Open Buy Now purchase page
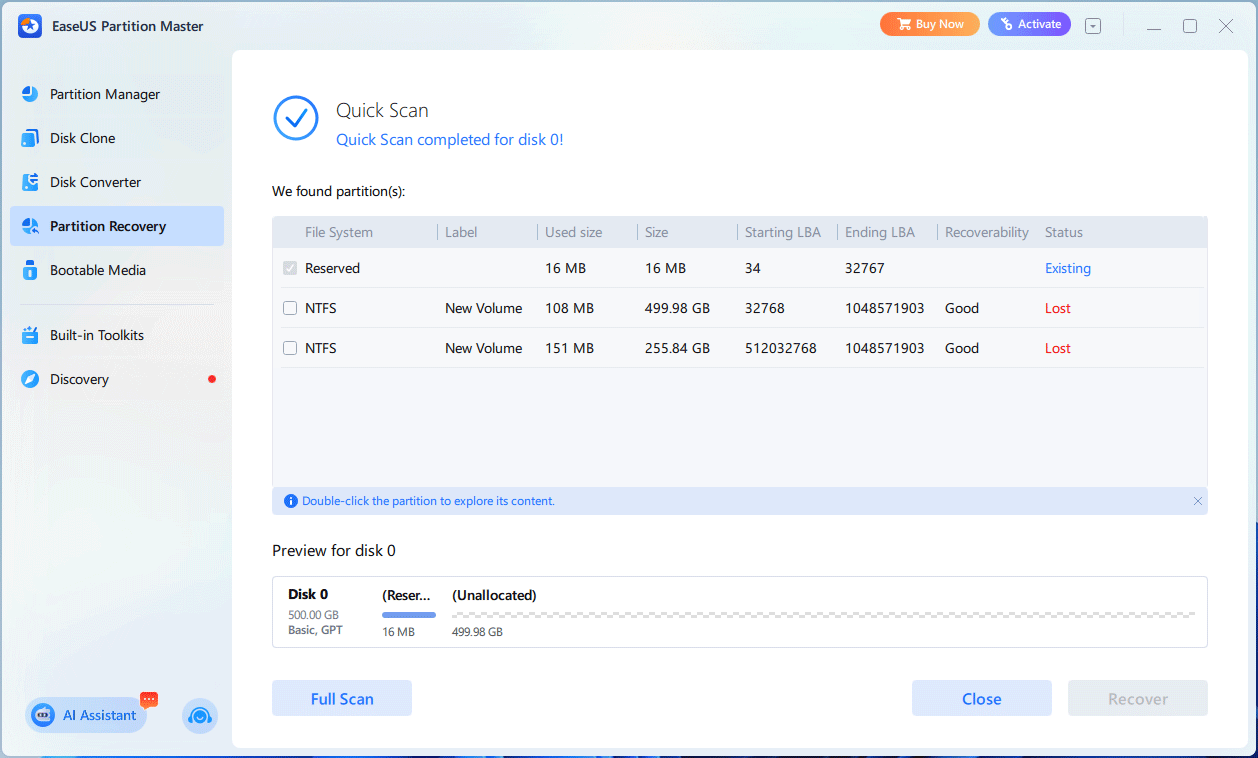Viewport: 1258px width, 758px height. click(x=929, y=23)
